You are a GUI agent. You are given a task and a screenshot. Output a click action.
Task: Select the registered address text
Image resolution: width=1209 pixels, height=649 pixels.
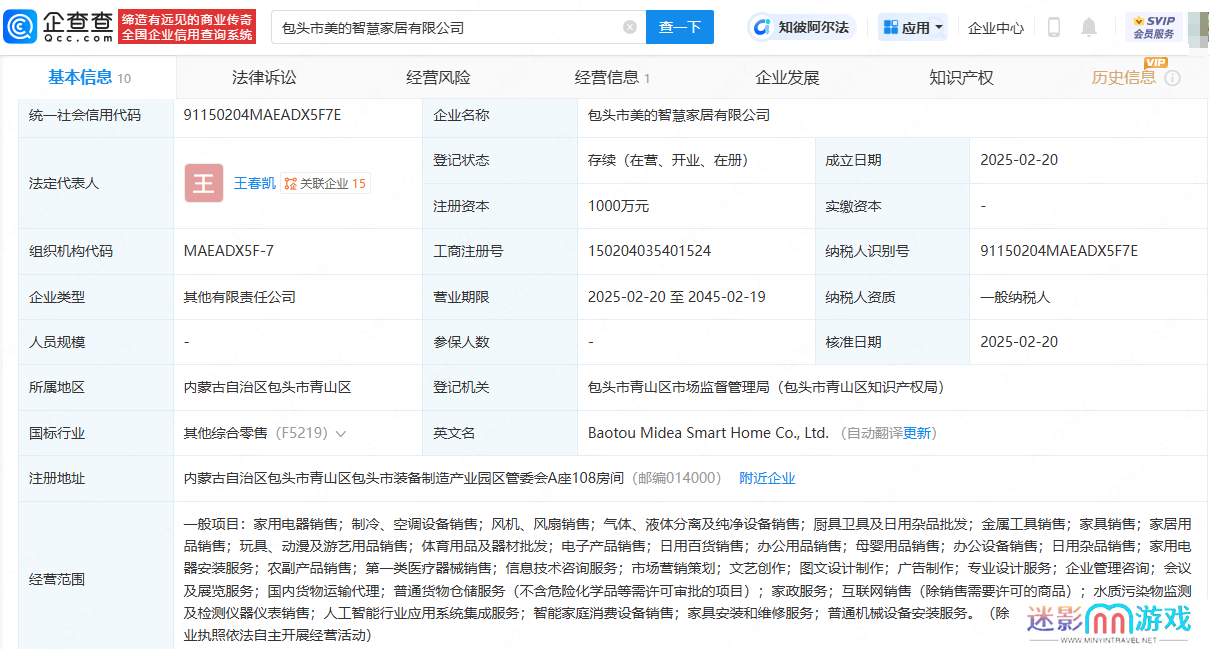(x=404, y=478)
